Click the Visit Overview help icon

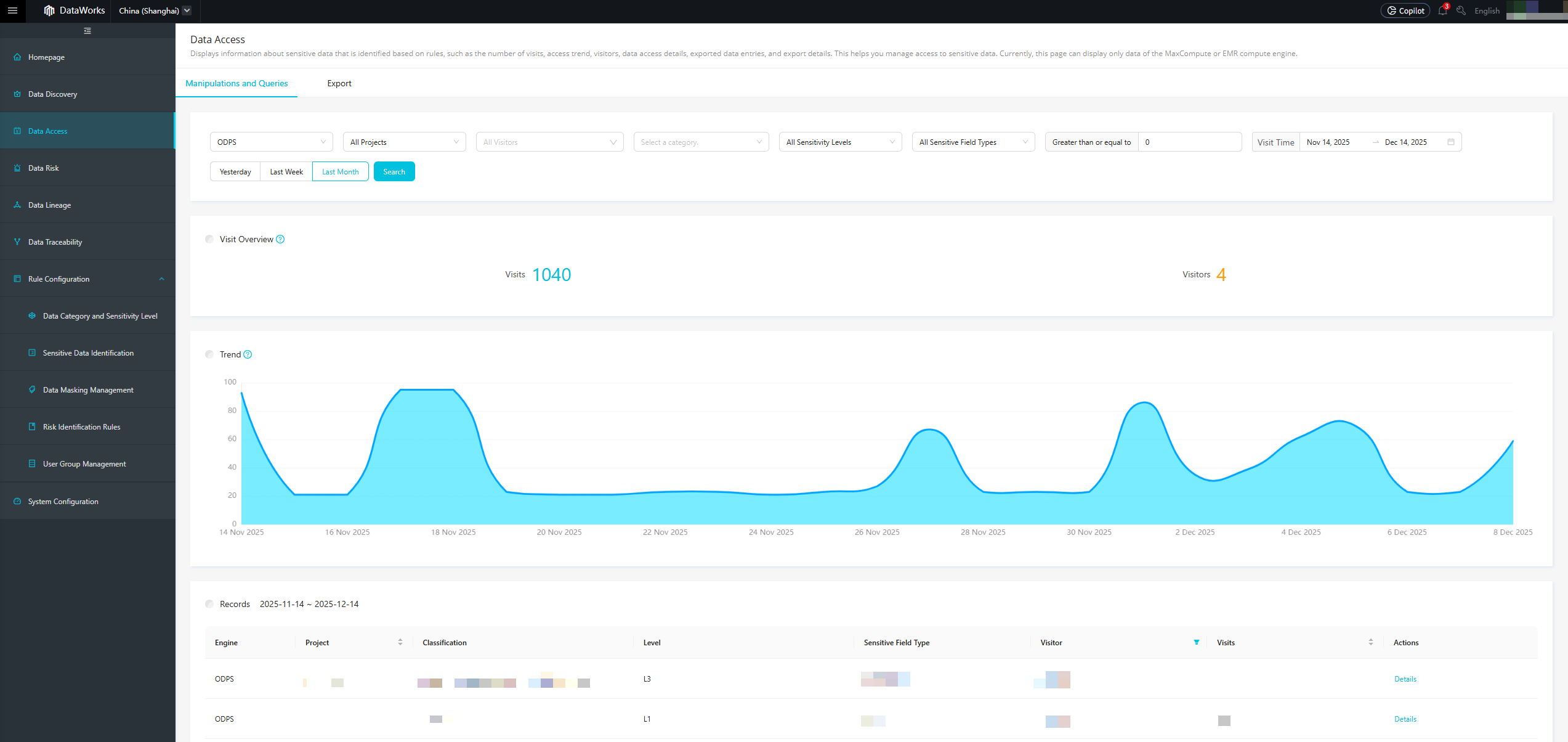pyautogui.click(x=280, y=239)
